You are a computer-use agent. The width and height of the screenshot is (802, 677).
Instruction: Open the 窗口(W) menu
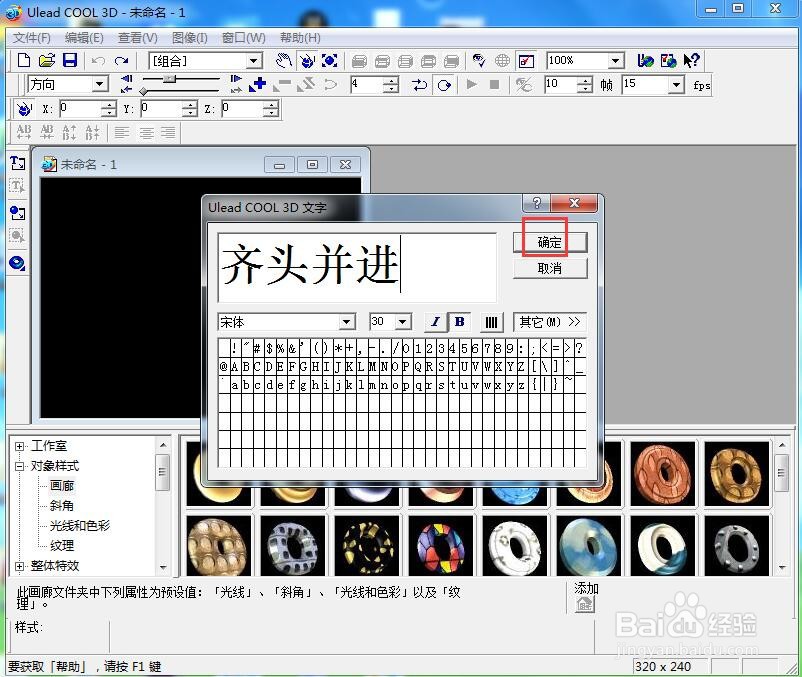click(x=243, y=38)
